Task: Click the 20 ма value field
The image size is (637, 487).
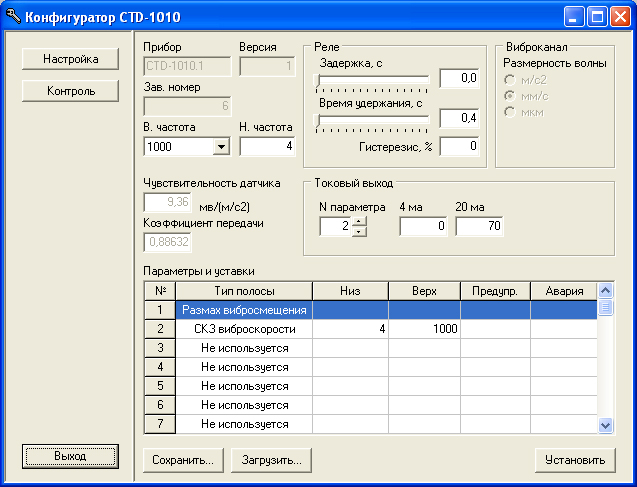Action: (x=479, y=227)
